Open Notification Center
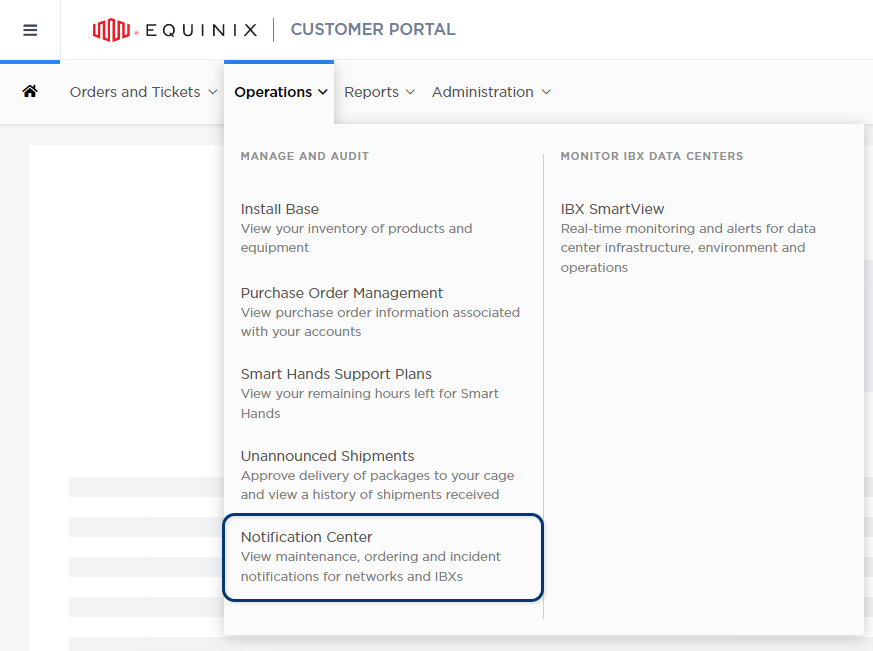Image resolution: width=873 pixels, height=651 pixels. (306, 537)
